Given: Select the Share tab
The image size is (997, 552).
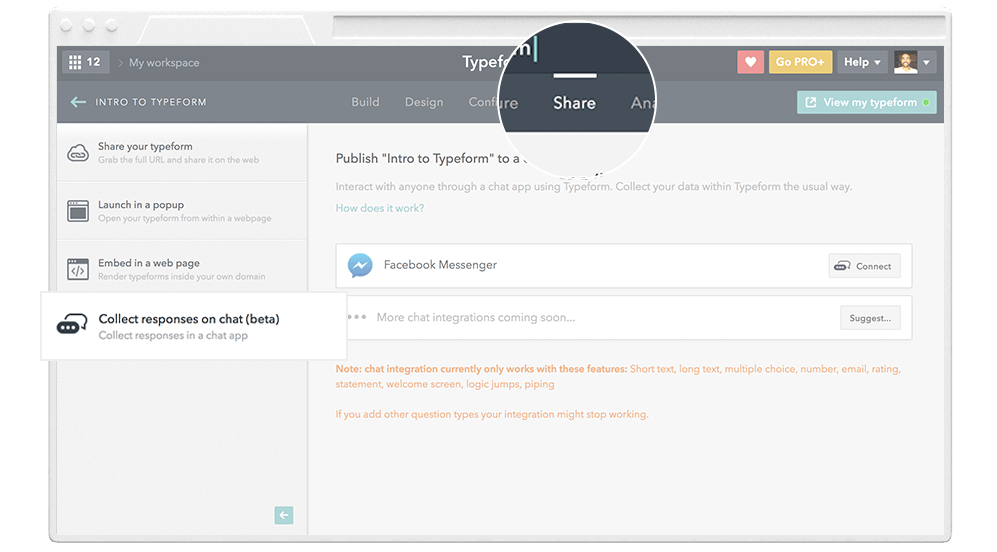Looking at the screenshot, I should click(x=574, y=103).
